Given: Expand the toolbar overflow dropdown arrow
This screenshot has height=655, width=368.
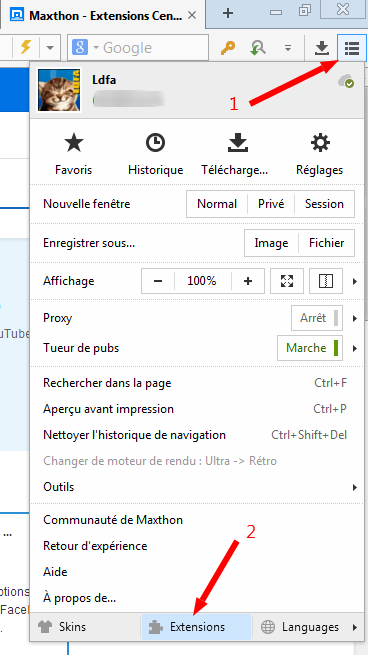Looking at the screenshot, I should (288, 48).
